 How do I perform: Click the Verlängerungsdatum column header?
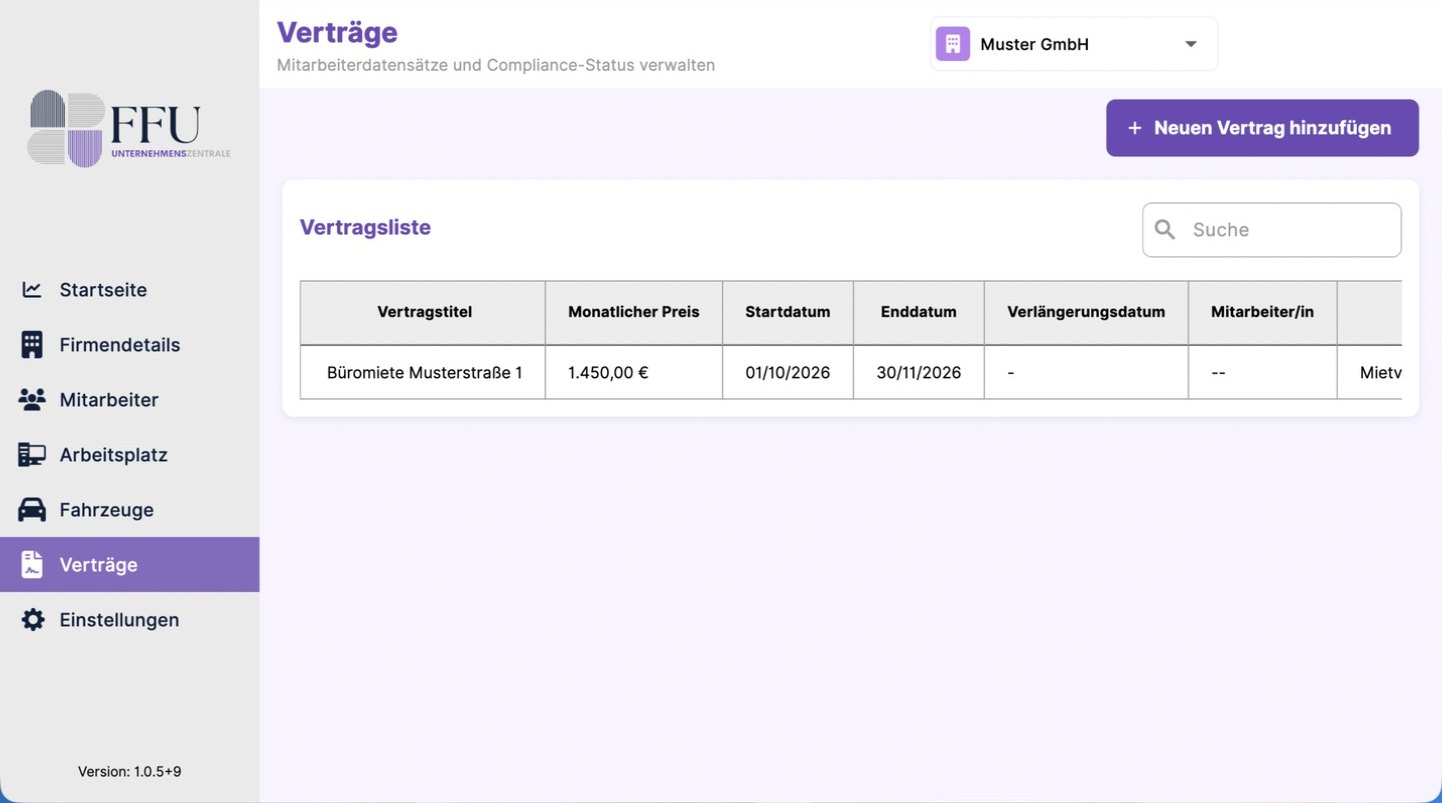point(1086,312)
